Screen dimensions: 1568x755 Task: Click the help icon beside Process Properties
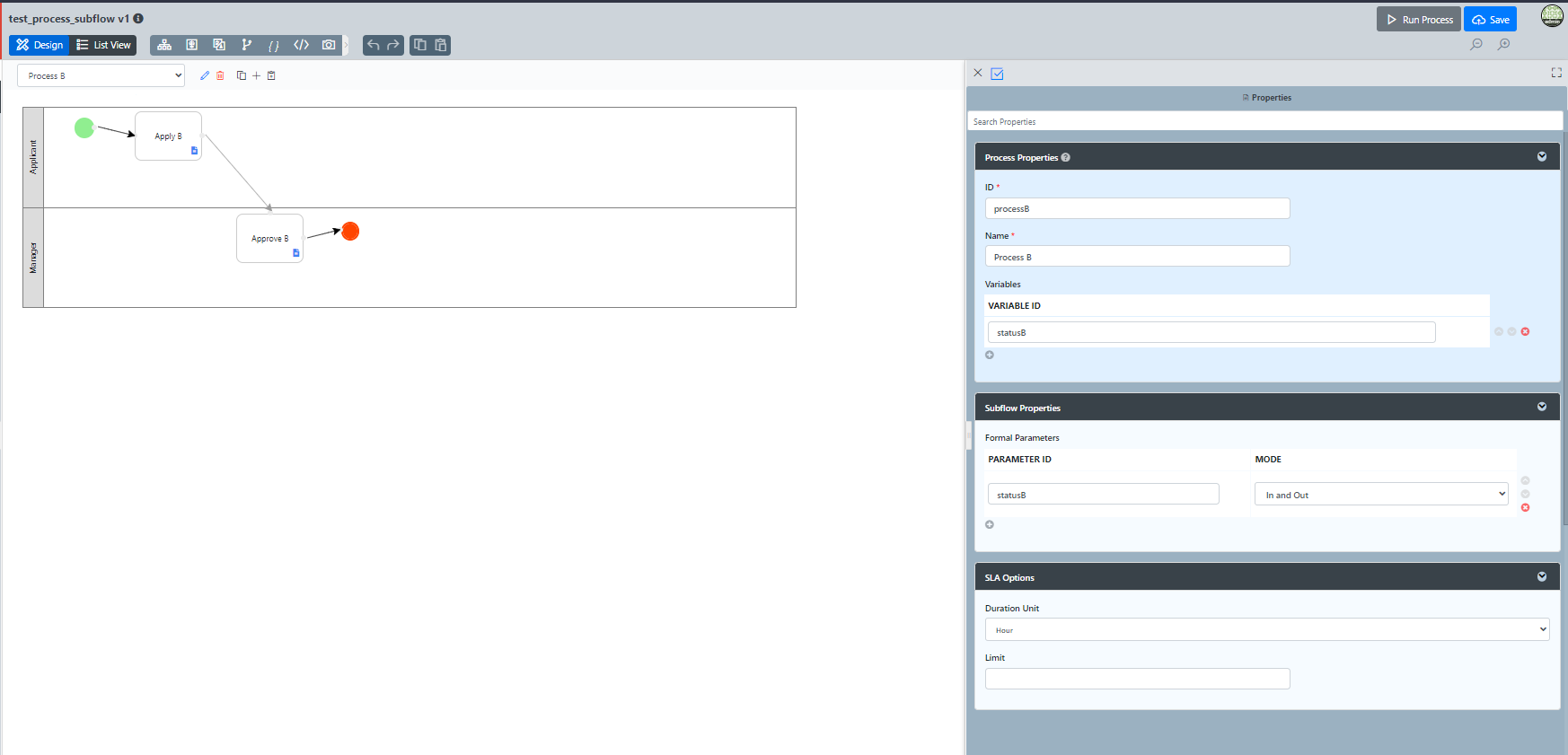coord(1066,157)
